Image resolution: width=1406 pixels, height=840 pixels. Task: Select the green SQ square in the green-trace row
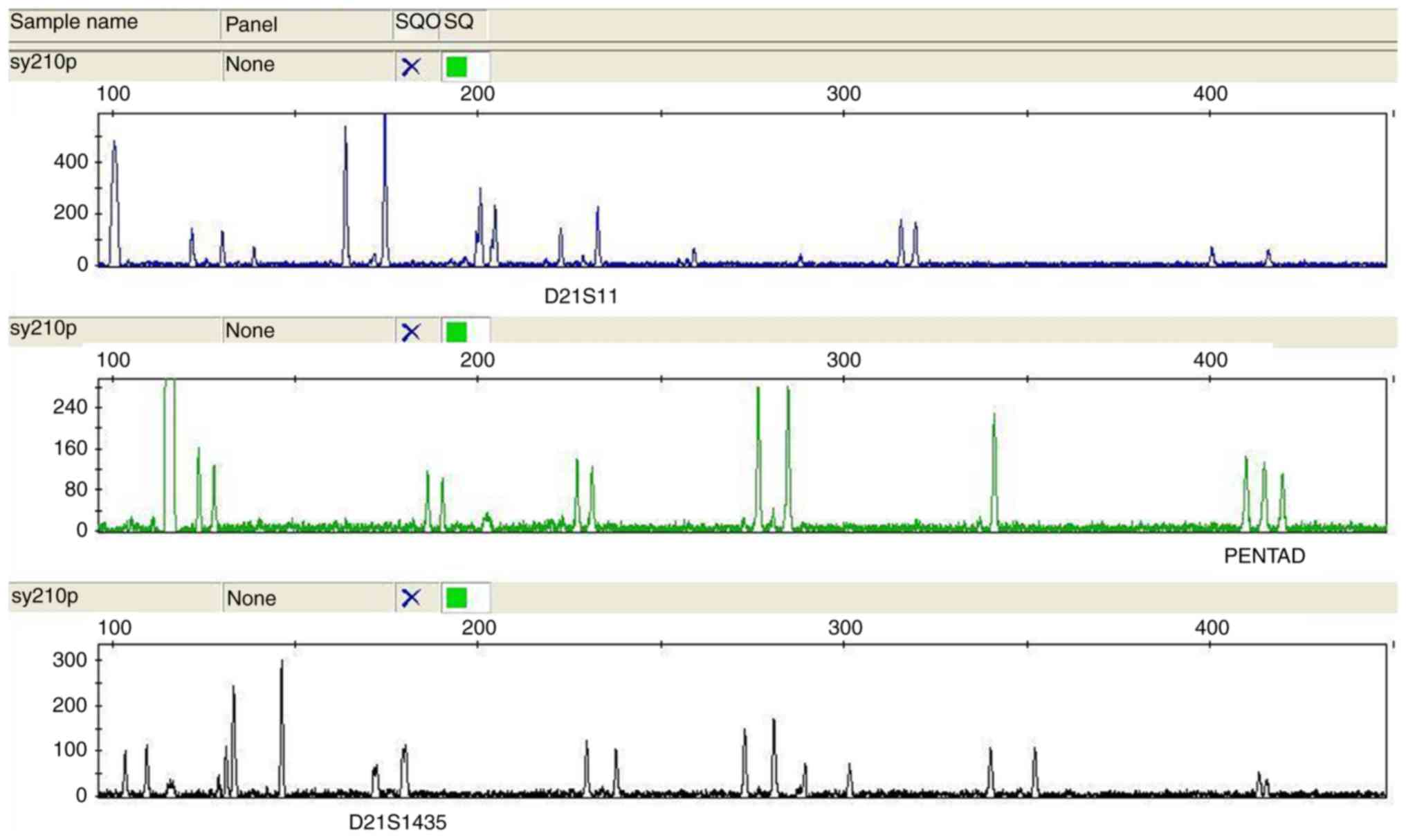(x=457, y=332)
